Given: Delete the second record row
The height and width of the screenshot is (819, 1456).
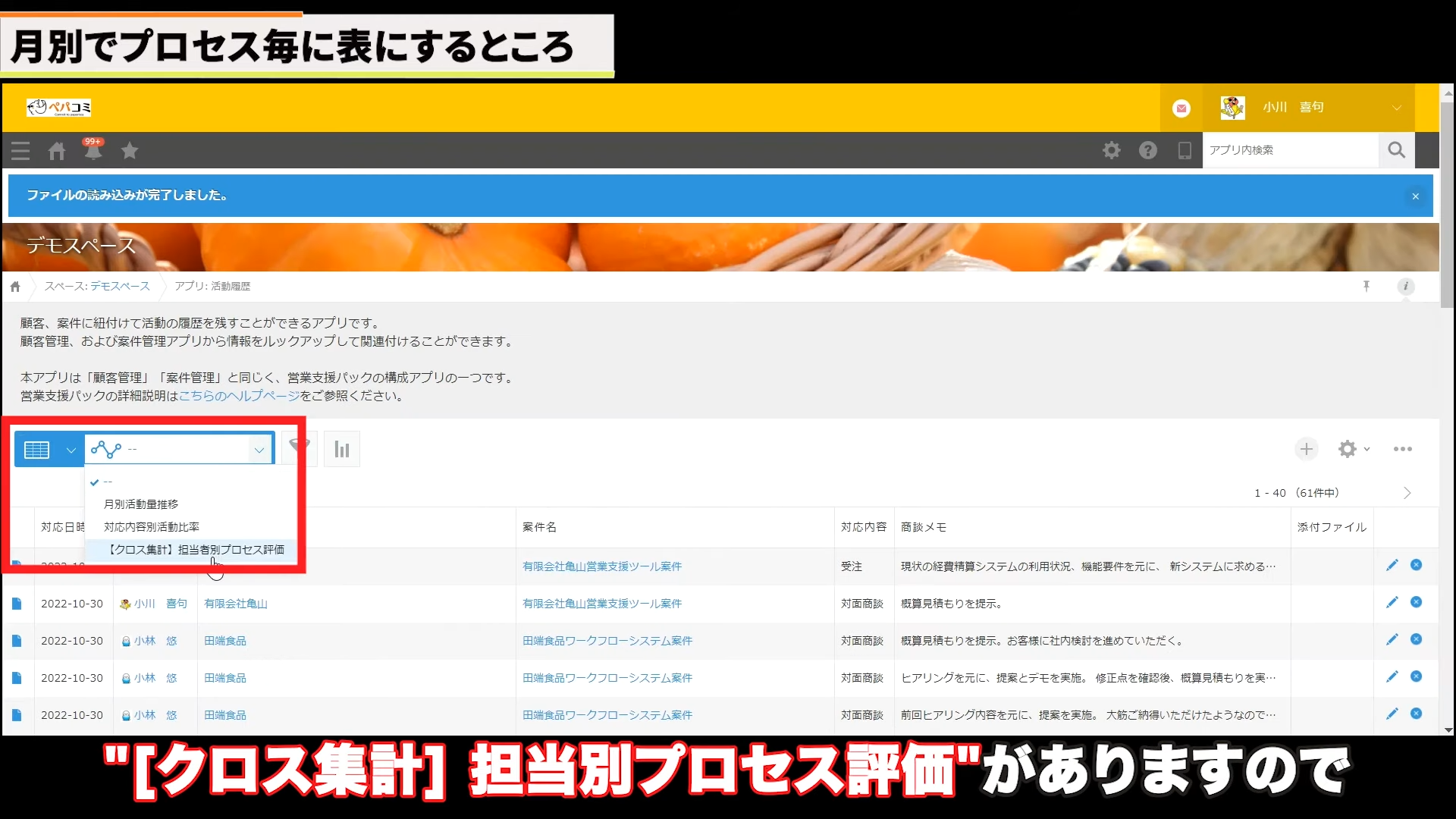Looking at the screenshot, I should click(1416, 602).
